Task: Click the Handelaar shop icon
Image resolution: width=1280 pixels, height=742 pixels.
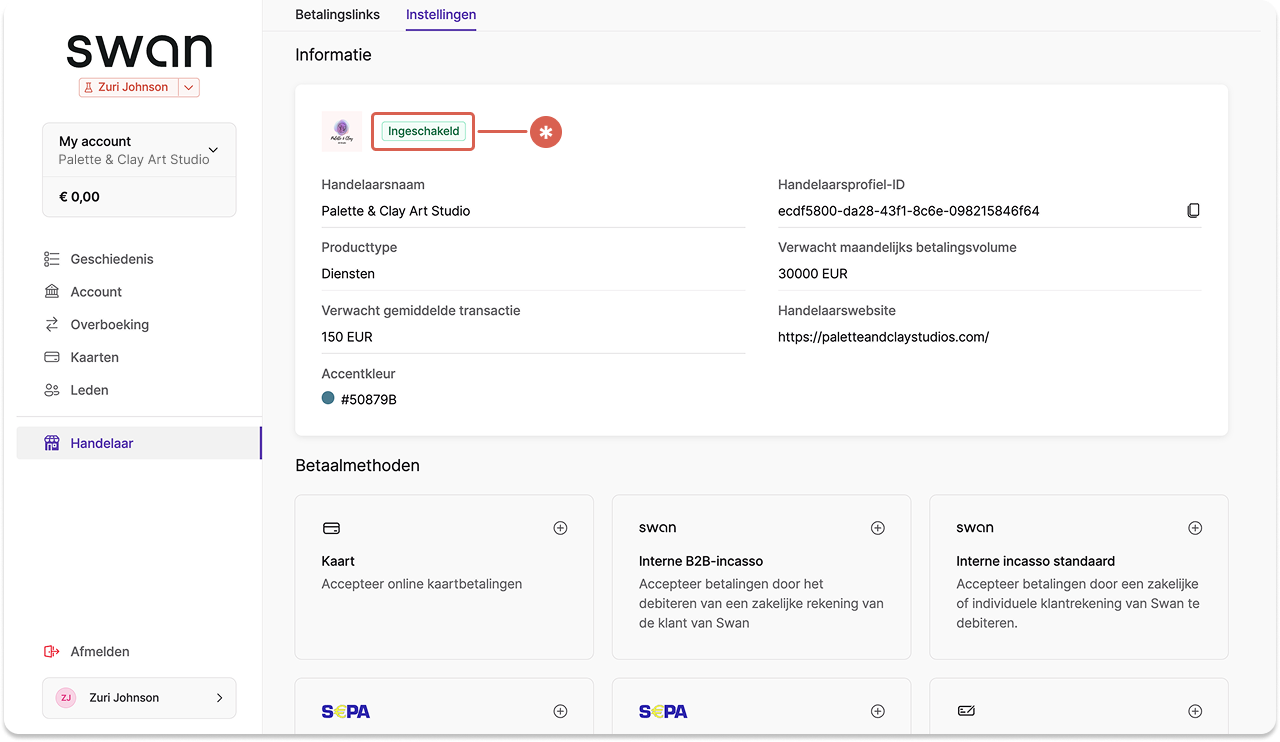Action: [x=52, y=443]
